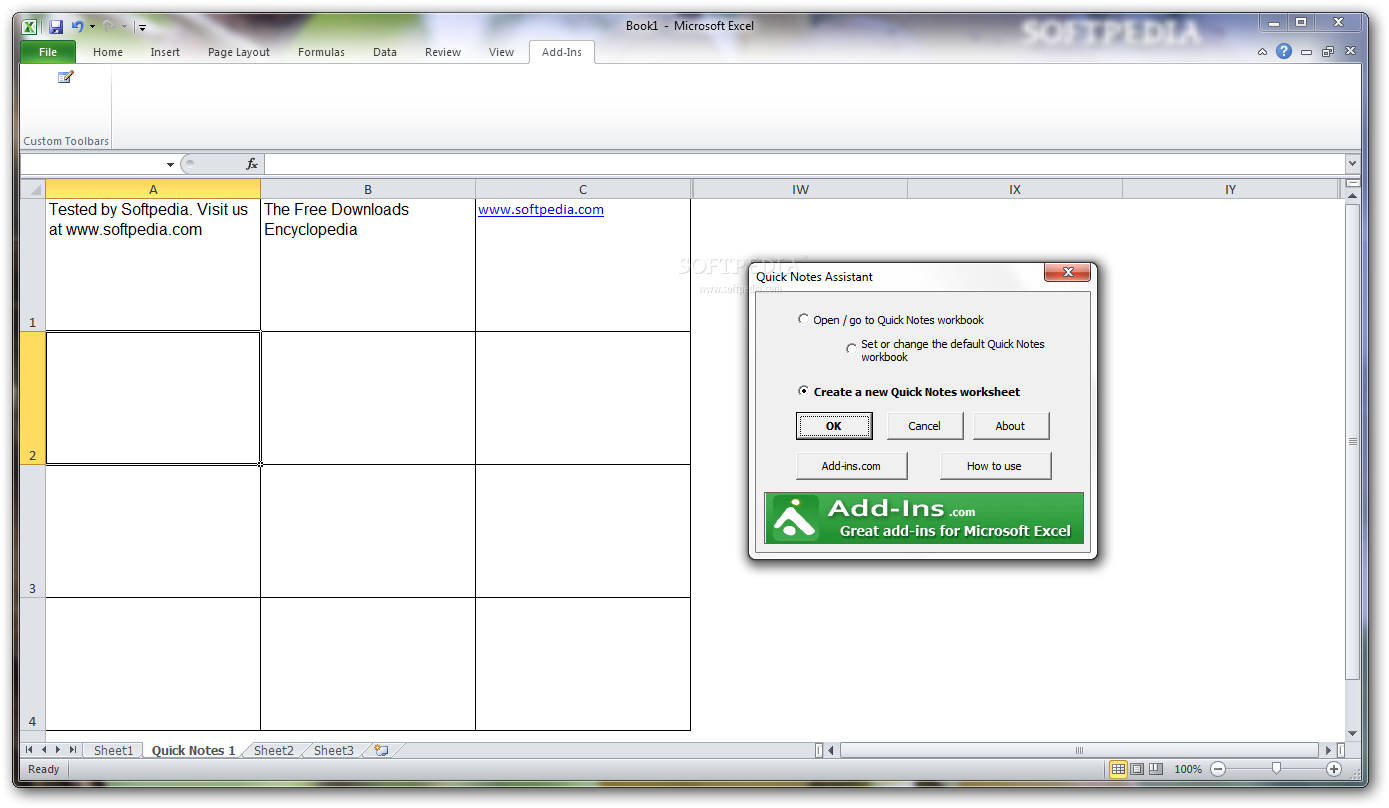Viewport: 1389px width, 808px height.
Task: Open the www.softpedia.com hyperlink in C1
Action: tap(541, 210)
